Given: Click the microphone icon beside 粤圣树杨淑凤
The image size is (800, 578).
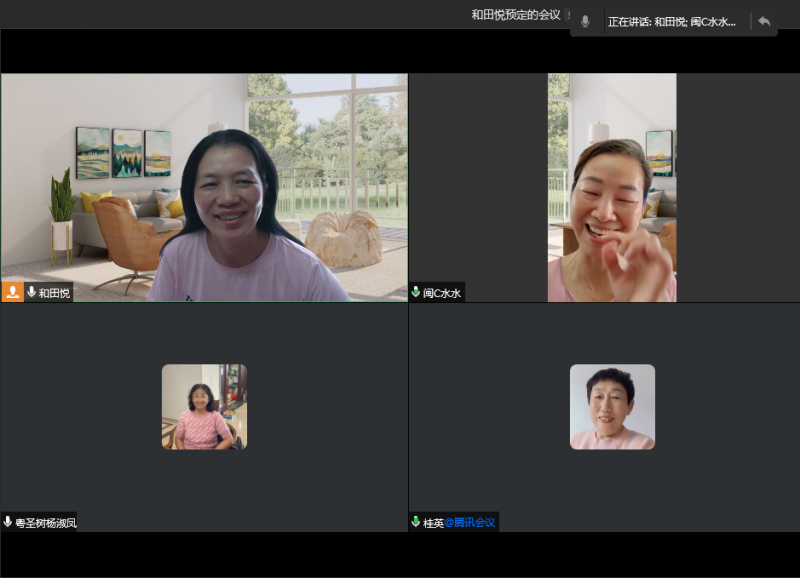Looking at the screenshot, I should pyautogui.click(x=8, y=522).
